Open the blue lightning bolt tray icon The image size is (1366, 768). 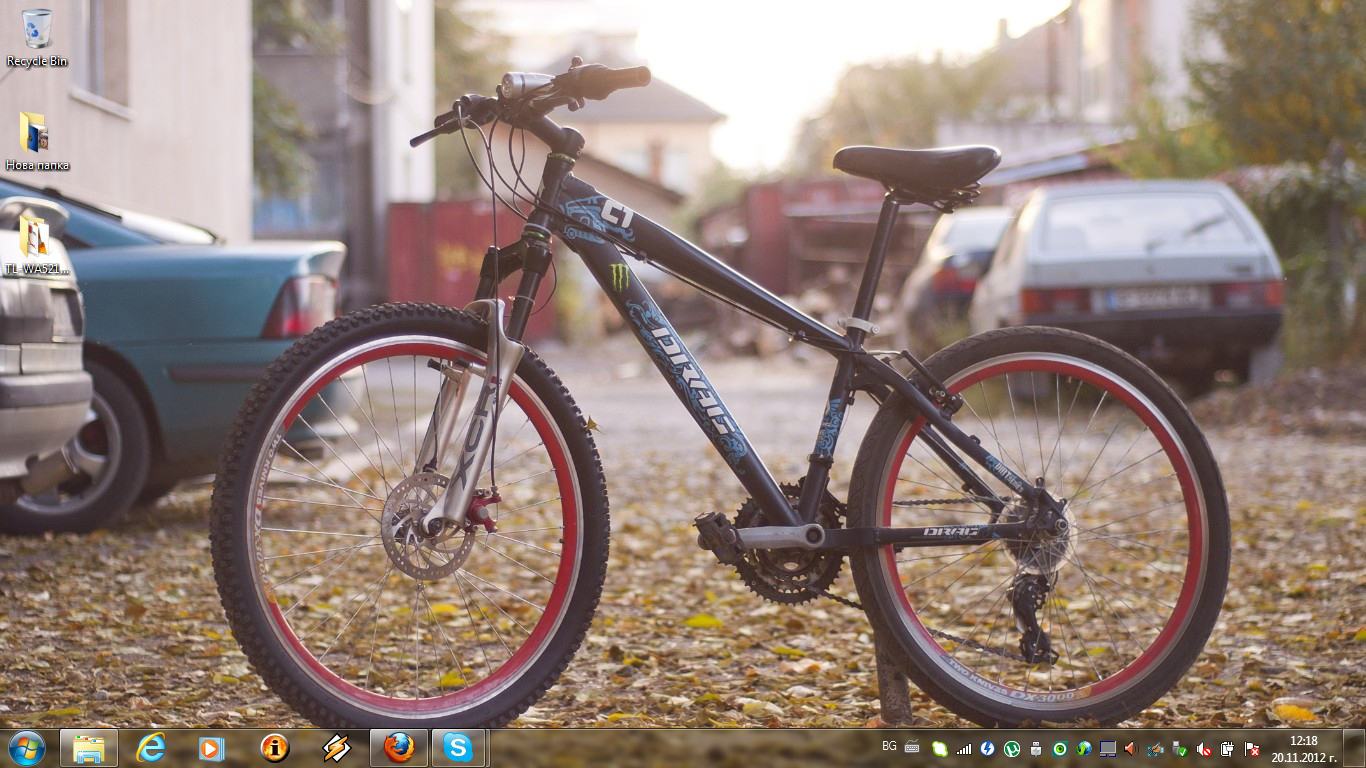[988, 748]
